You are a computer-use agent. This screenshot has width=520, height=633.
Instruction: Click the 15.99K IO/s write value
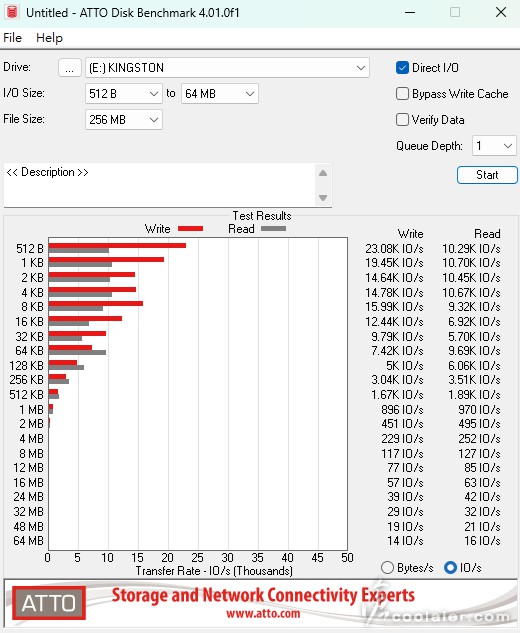[x=394, y=307]
